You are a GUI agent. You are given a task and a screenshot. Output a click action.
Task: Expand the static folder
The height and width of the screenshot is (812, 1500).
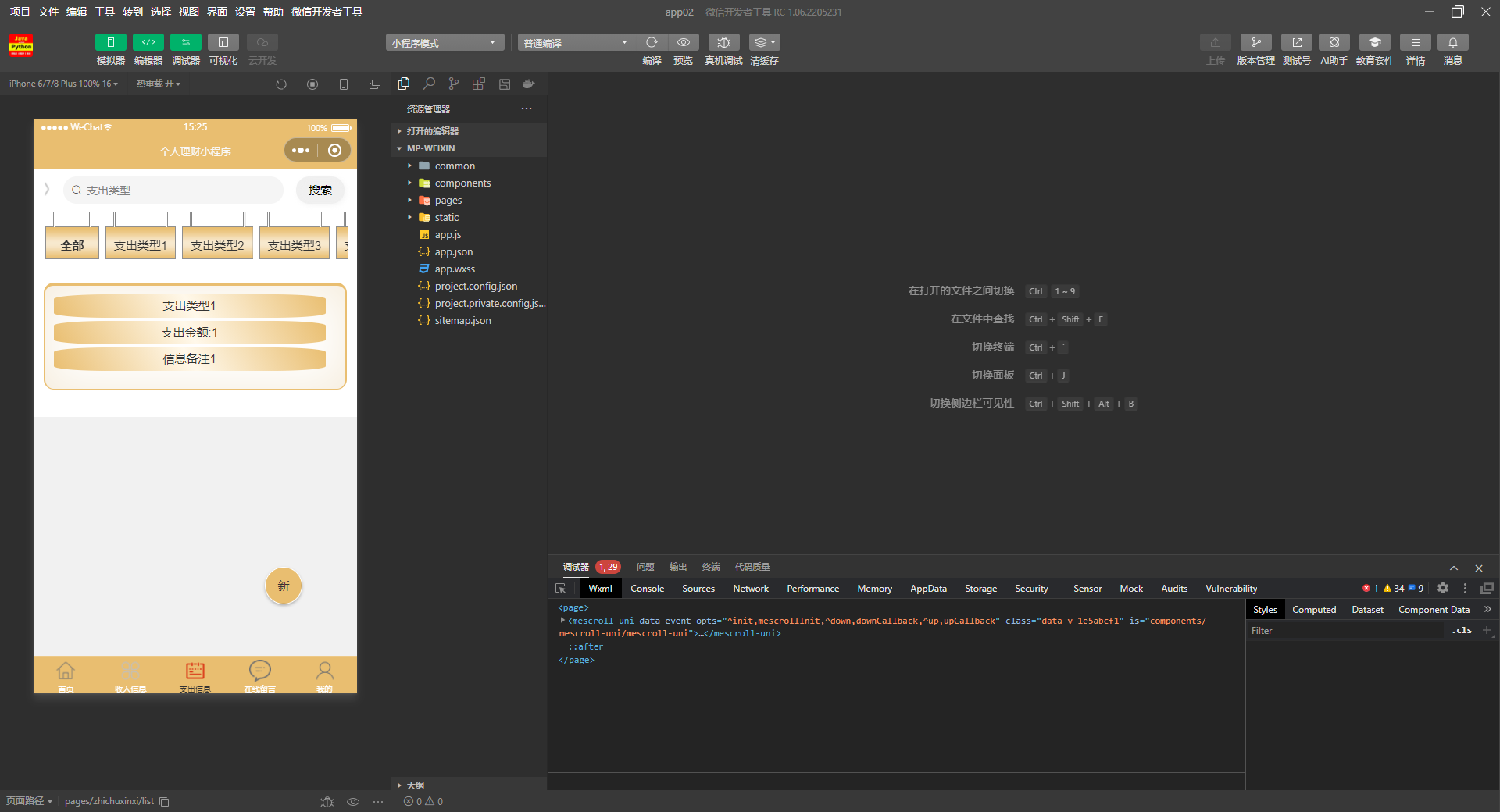[469, 217]
